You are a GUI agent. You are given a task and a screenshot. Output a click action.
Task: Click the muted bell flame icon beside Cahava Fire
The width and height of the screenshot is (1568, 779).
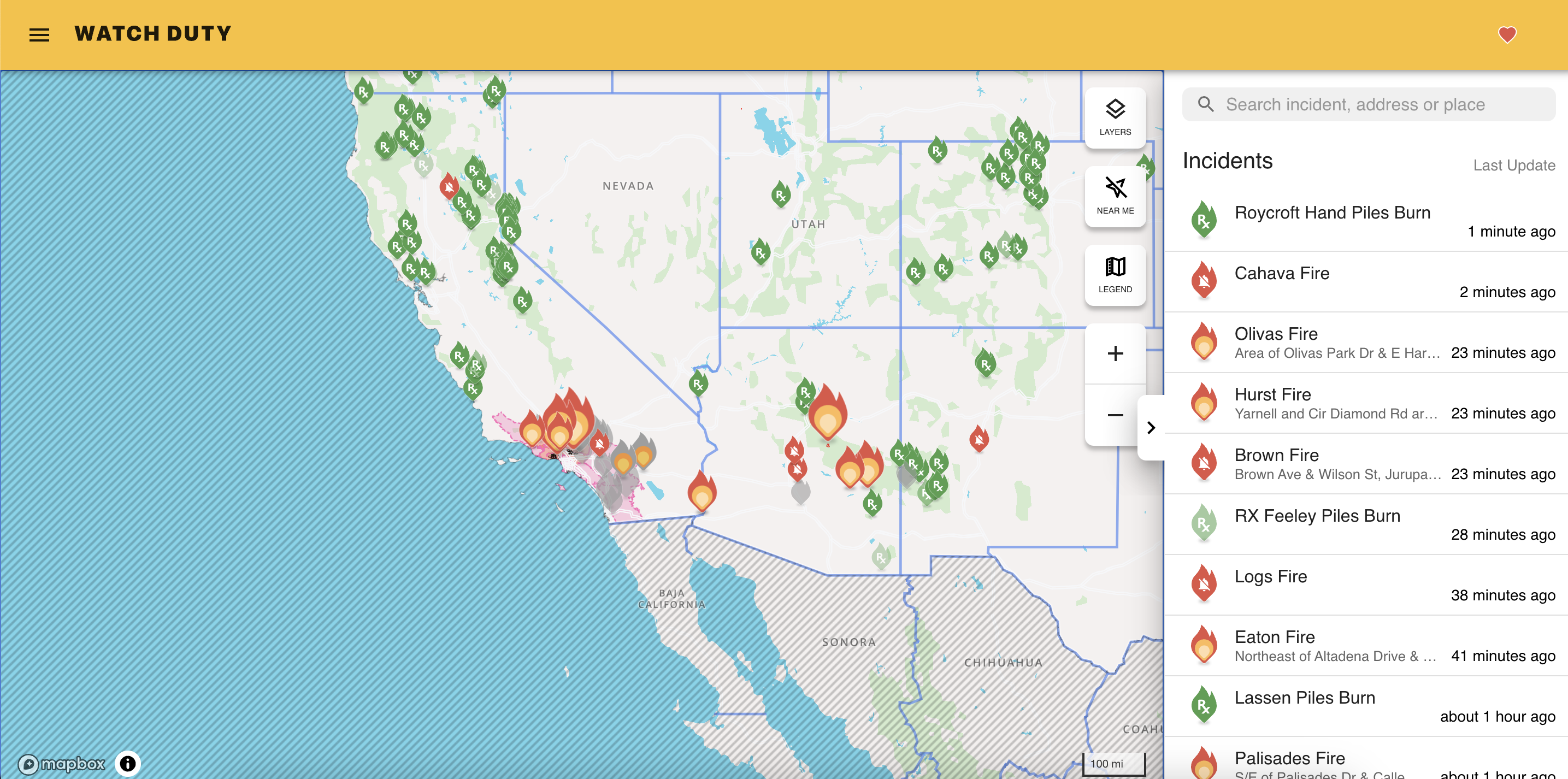pyautogui.click(x=1204, y=280)
